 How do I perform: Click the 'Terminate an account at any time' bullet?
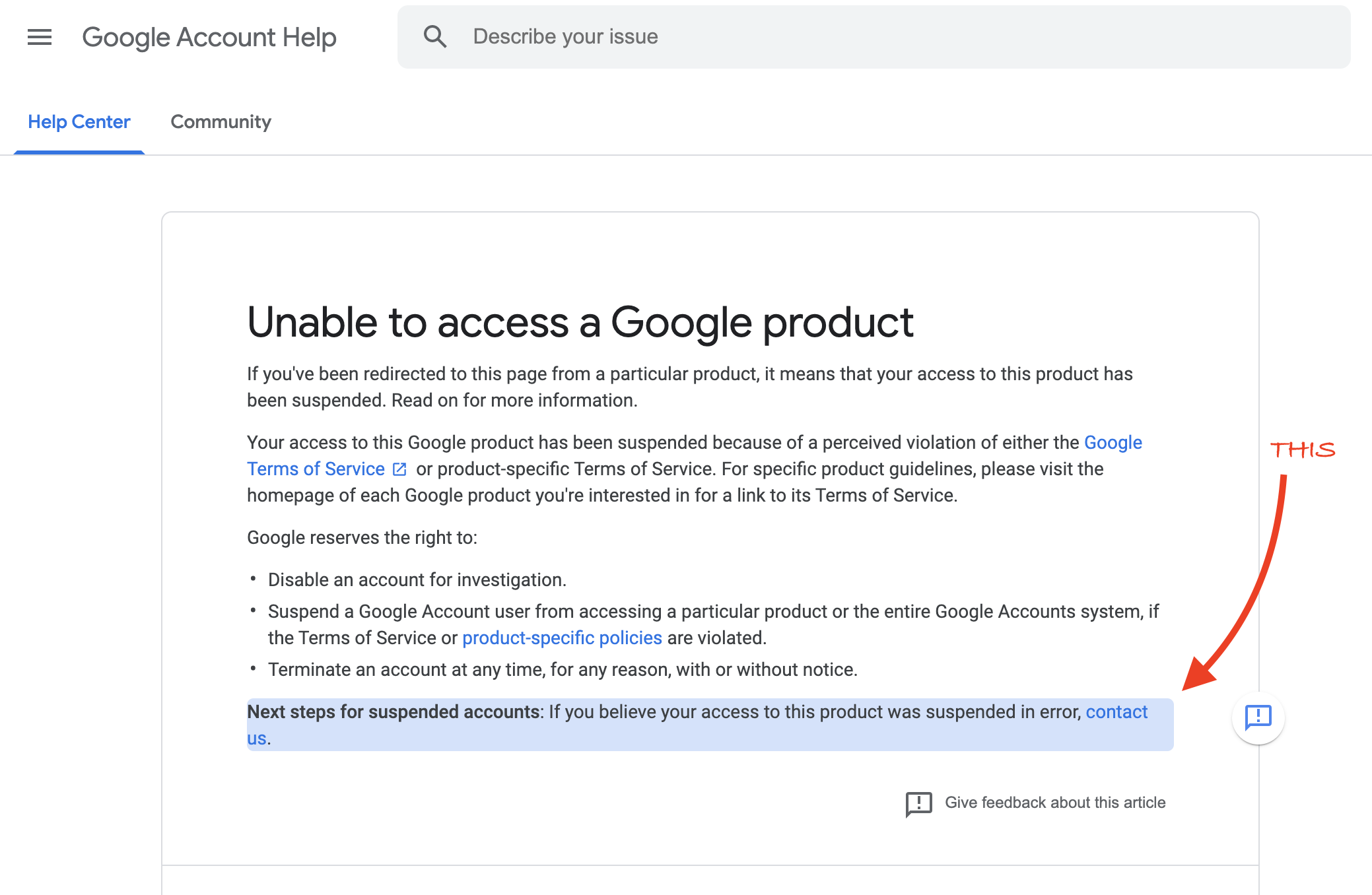click(x=563, y=670)
